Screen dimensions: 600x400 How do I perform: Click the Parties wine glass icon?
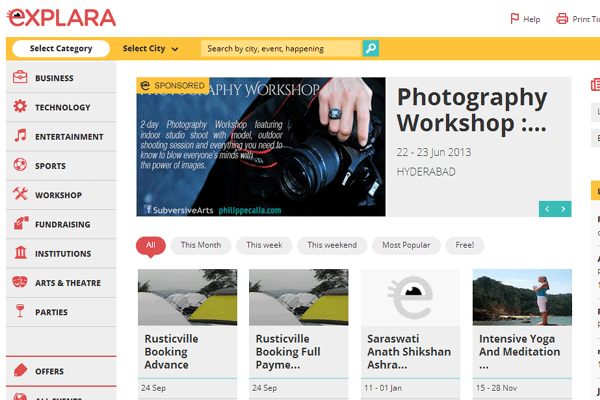(20, 311)
